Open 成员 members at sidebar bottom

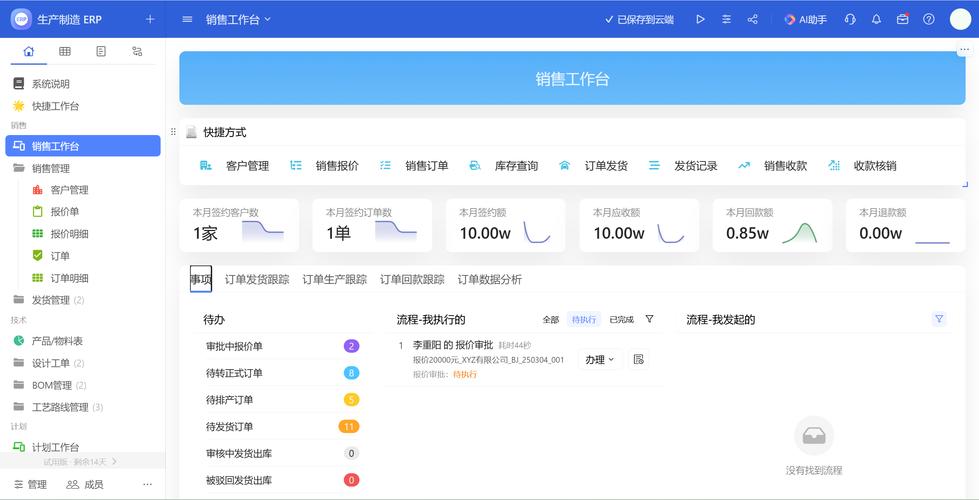point(85,484)
